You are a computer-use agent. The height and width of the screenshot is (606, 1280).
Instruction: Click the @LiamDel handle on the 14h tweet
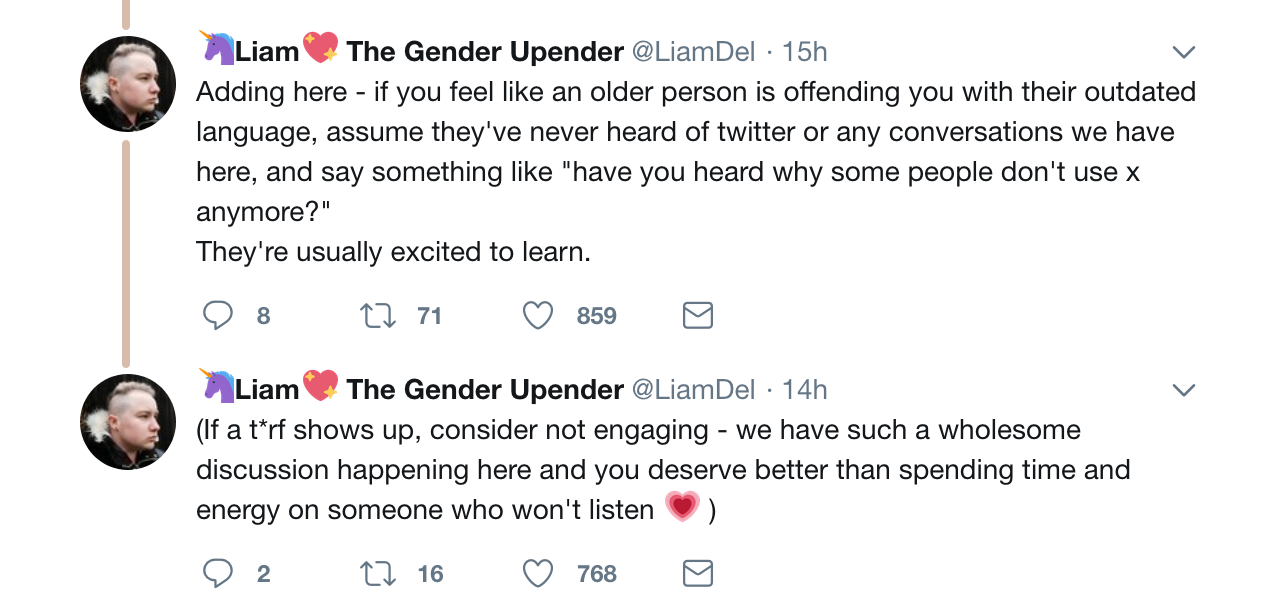(692, 389)
